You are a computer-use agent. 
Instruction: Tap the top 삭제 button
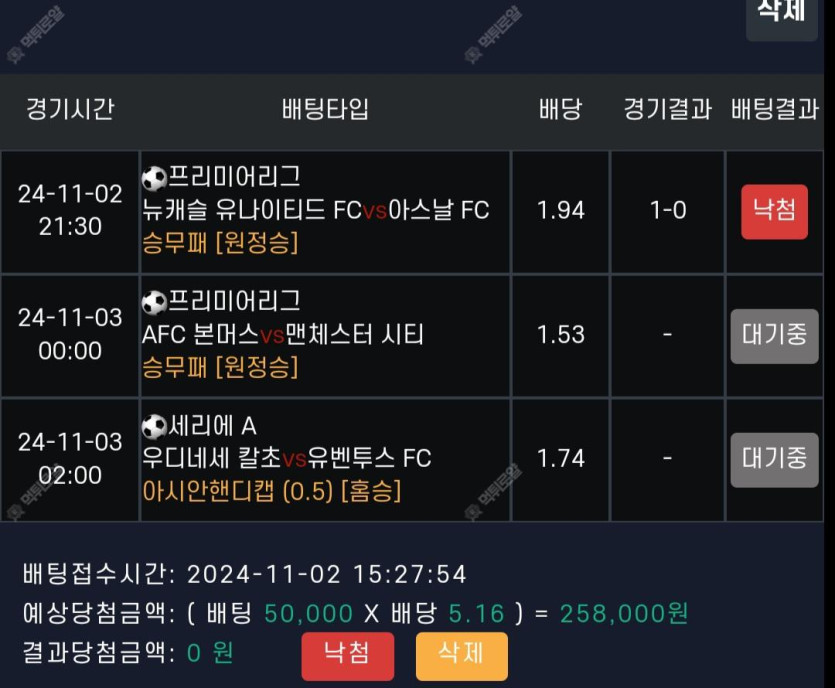pos(781,16)
